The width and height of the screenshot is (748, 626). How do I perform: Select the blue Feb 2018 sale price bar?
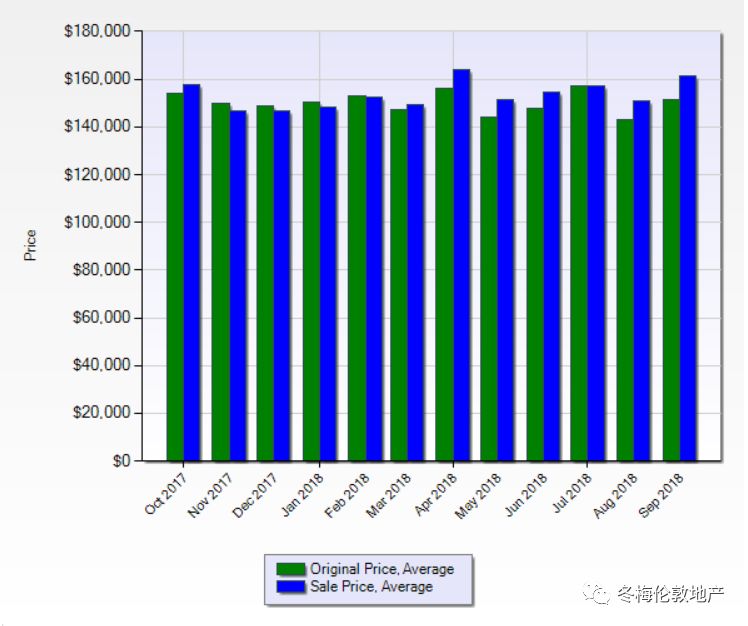click(x=374, y=279)
